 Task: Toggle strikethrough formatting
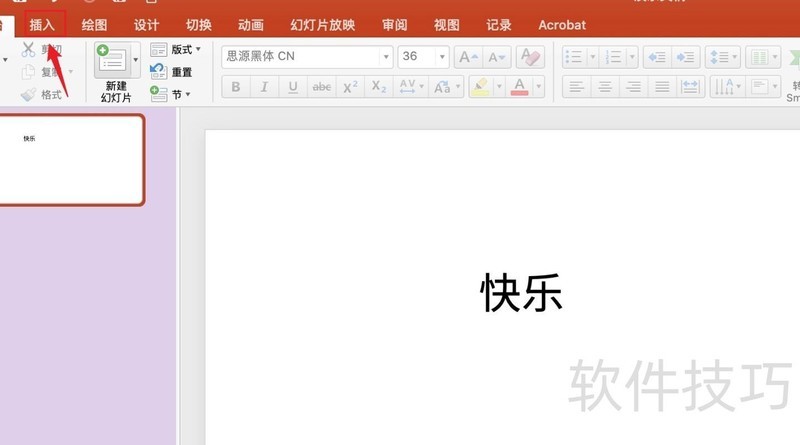click(x=321, y=87)
